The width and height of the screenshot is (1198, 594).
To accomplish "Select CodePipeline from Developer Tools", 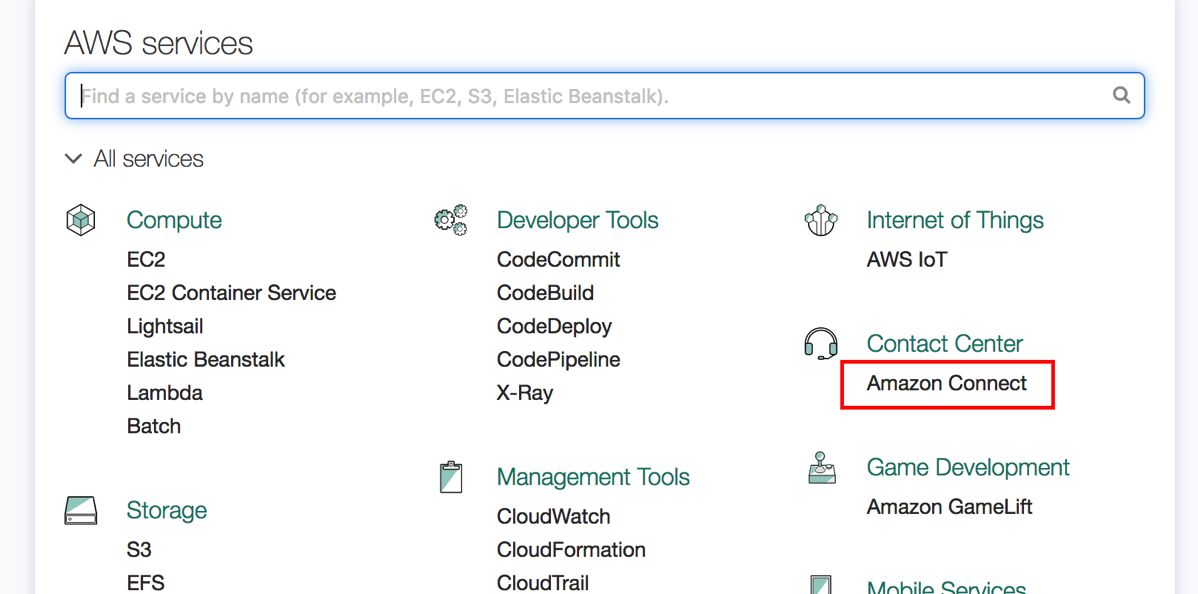I will click(x=558, y=359).
